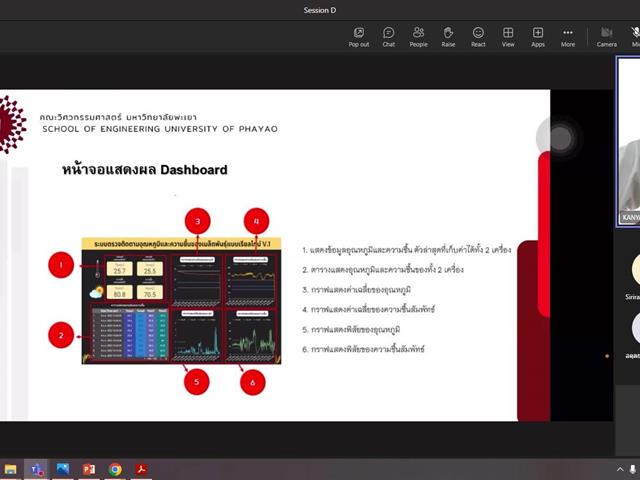Toggle the Camera on or off
Image resolution: width=640 pixels, height=480 pixels.
click(x=607, y=37)
